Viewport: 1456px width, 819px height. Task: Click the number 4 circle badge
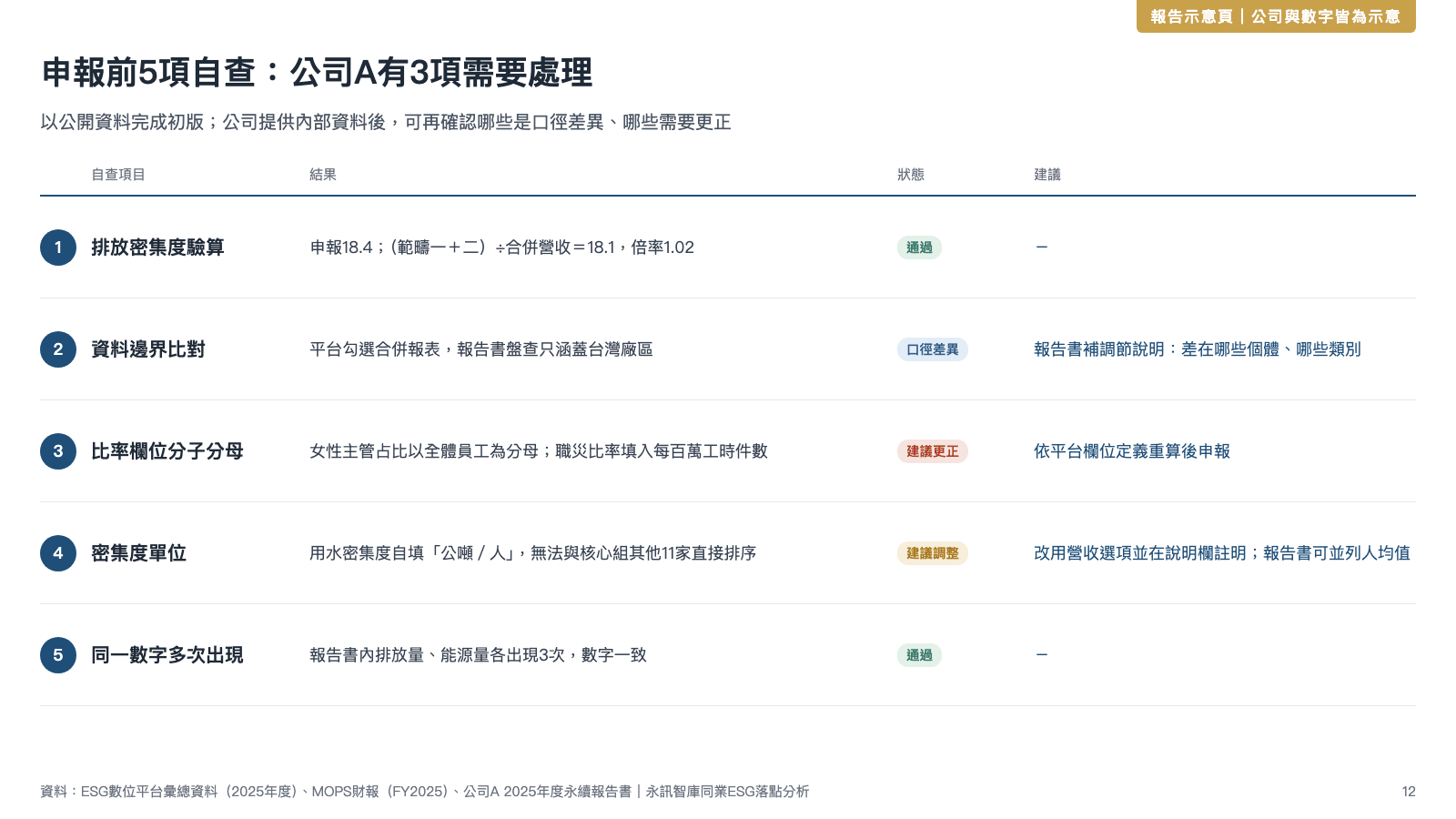coord(58,553)
